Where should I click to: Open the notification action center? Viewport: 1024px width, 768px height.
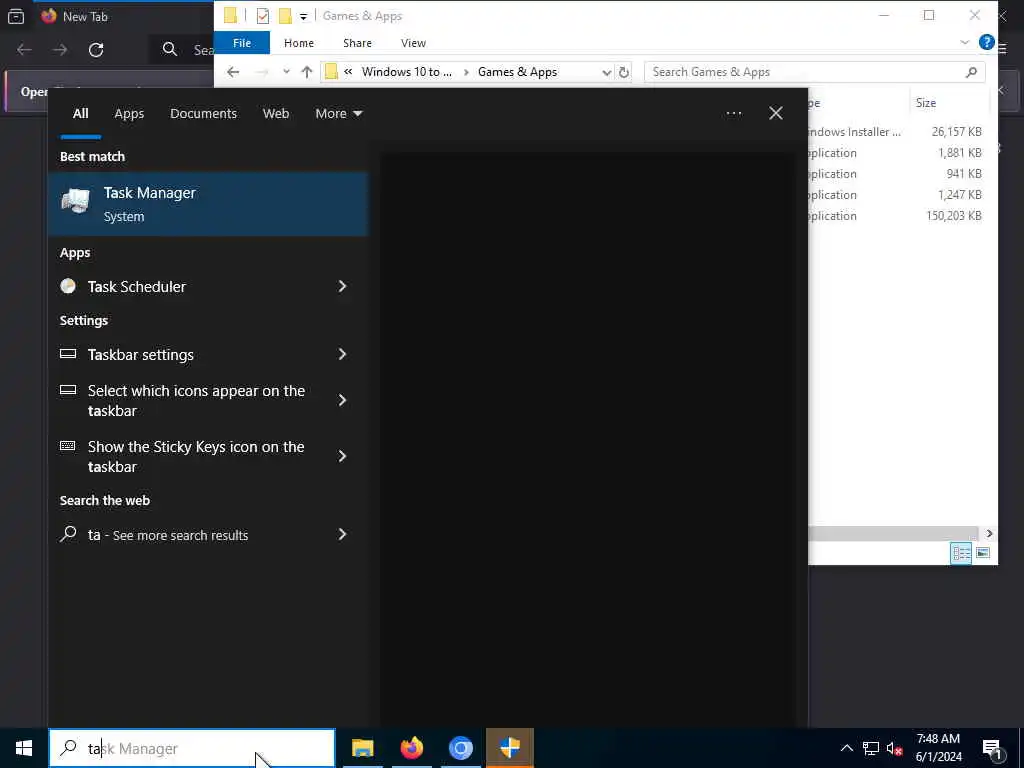[x=993, y=748]
